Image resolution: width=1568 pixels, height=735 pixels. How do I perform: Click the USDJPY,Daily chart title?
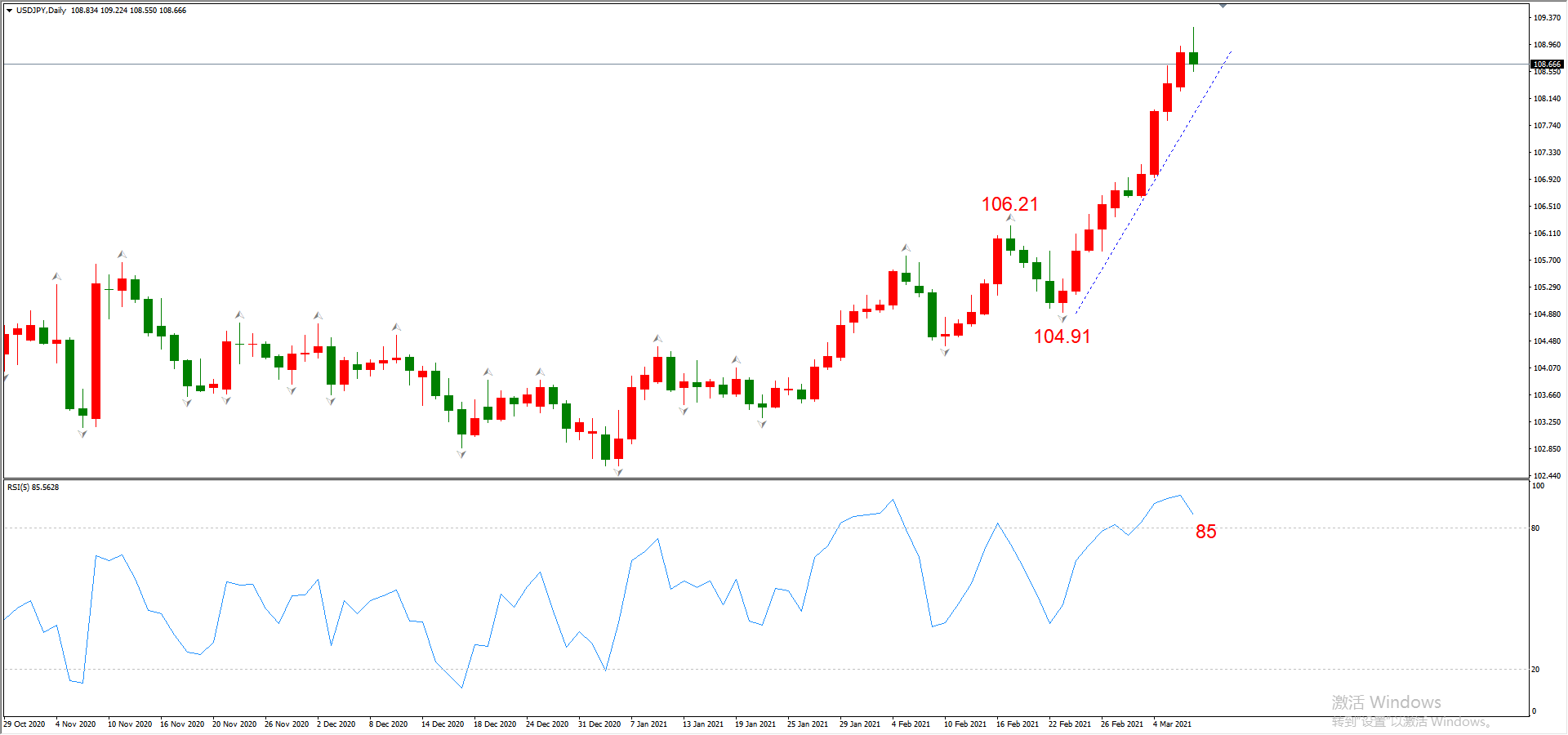click(x=41, y=11)
